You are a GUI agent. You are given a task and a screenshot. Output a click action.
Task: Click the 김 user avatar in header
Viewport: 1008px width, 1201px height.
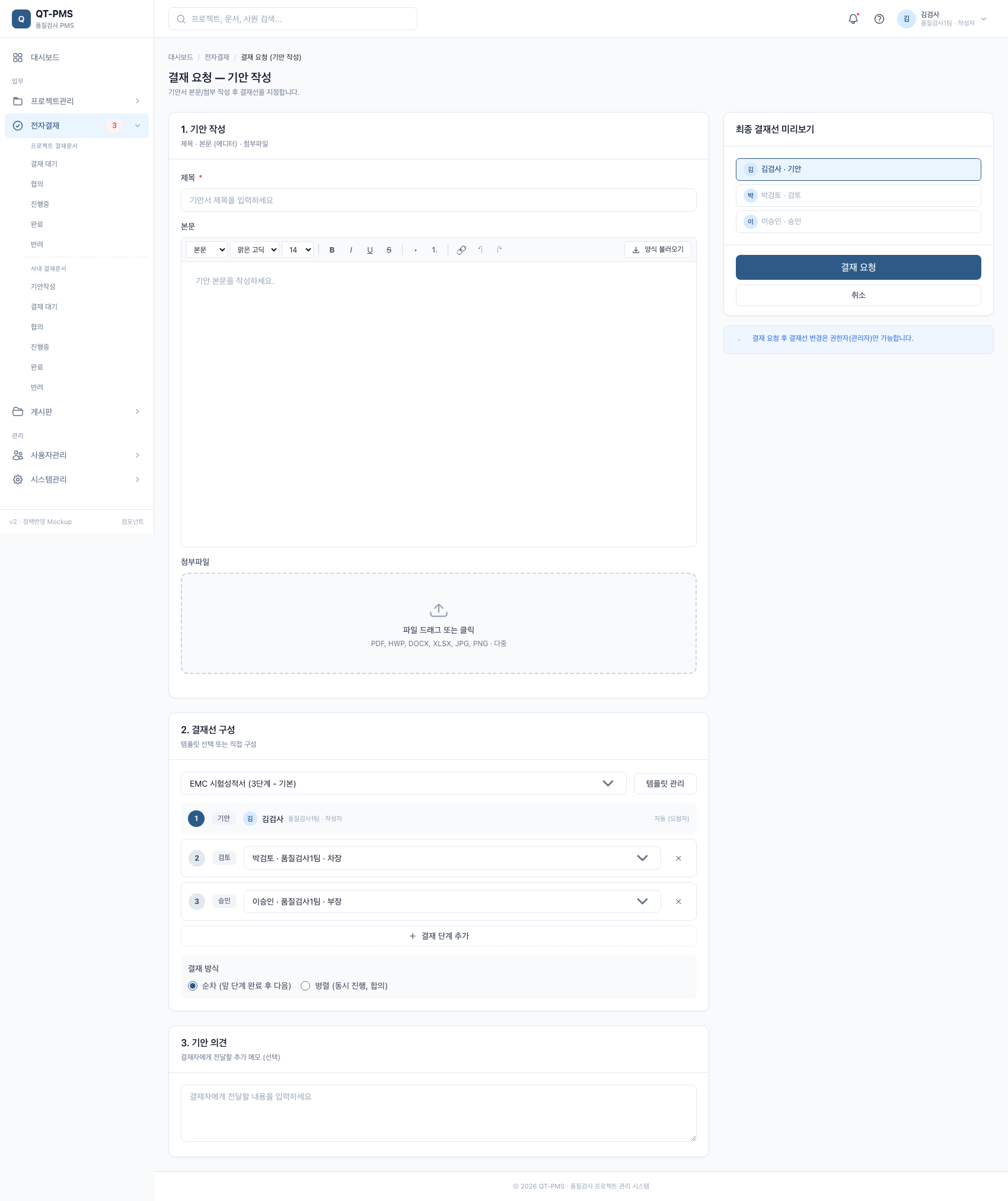coord(907,19)
